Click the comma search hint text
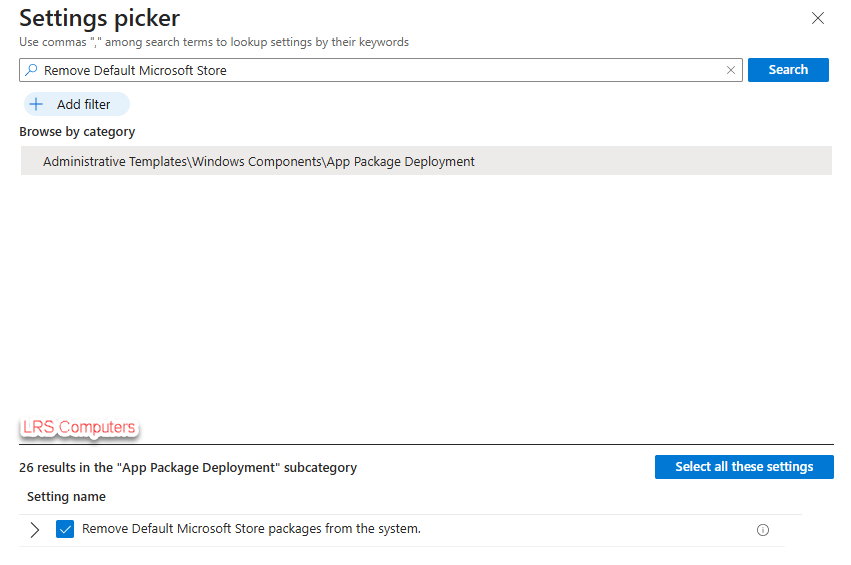The width and height of the screenshot is (851, 565). (214, 42)
